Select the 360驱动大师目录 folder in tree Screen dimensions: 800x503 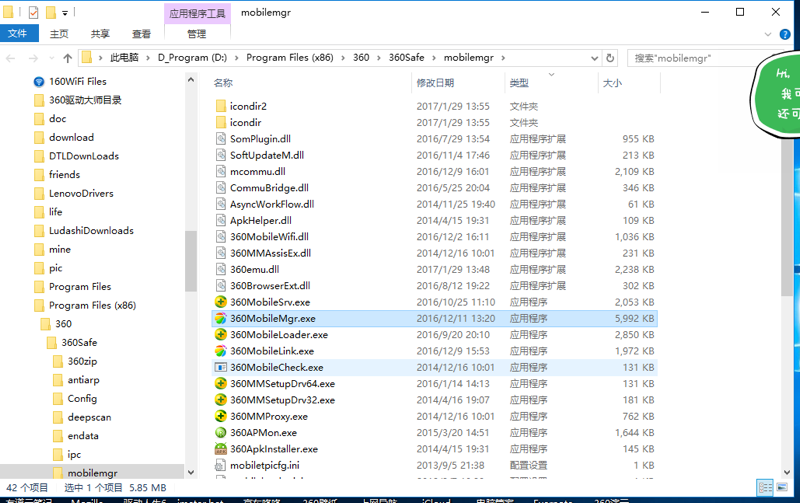coord(85,100)
